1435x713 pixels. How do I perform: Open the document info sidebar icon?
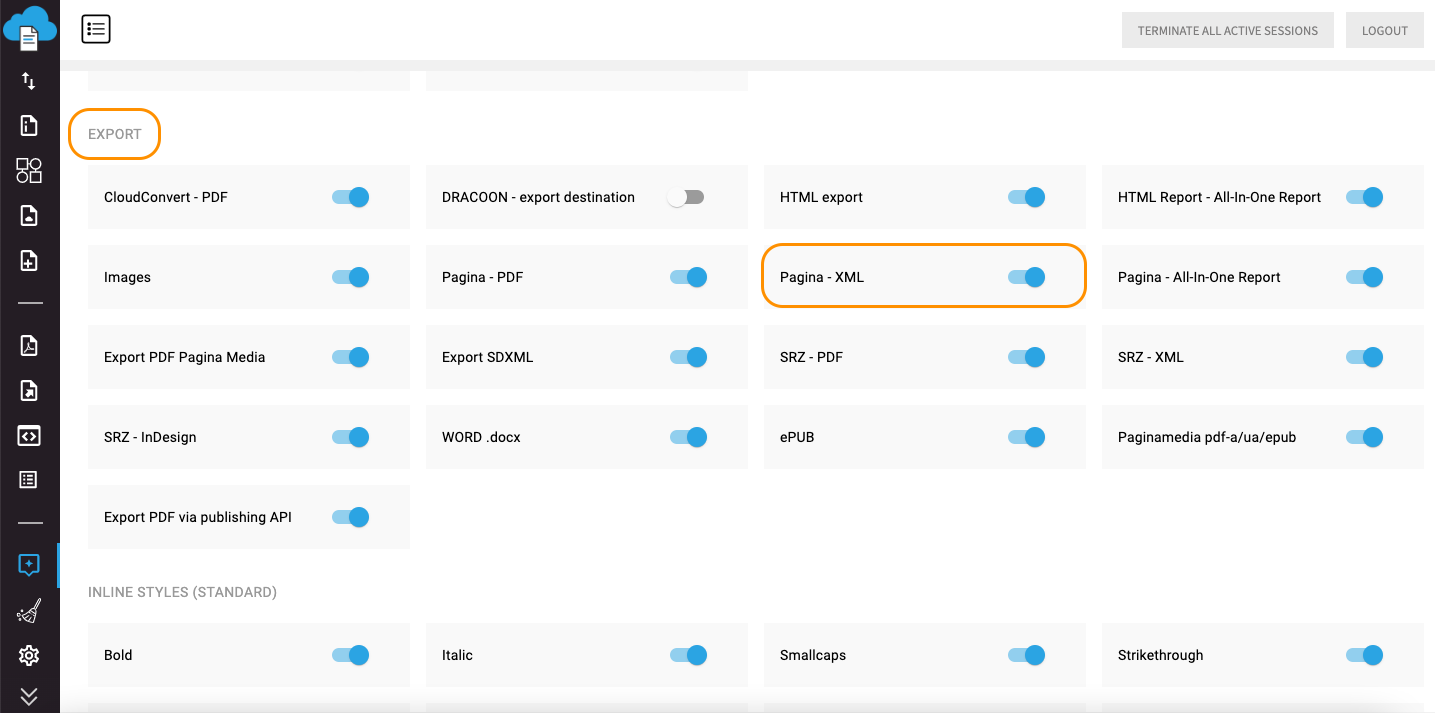coord(29,125)
